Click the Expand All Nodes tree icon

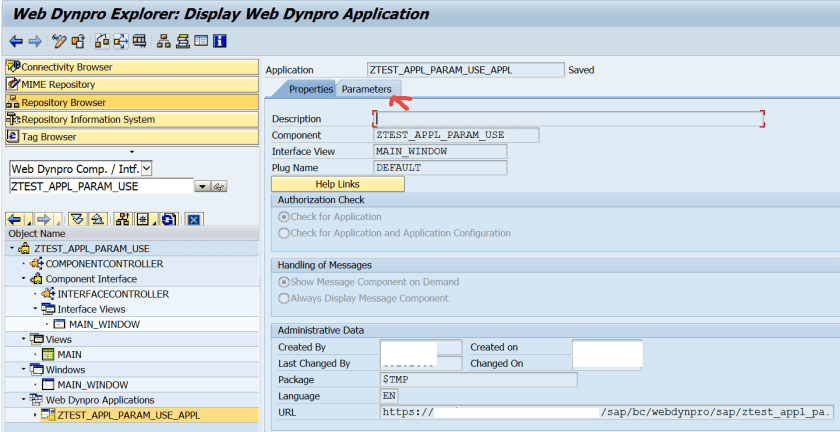[x=76, y=219]
